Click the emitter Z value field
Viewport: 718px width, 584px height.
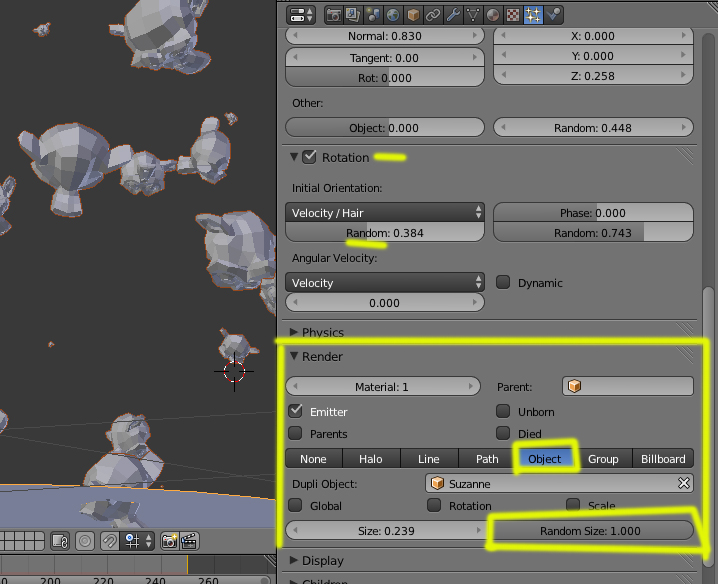[x=593, y=76]
